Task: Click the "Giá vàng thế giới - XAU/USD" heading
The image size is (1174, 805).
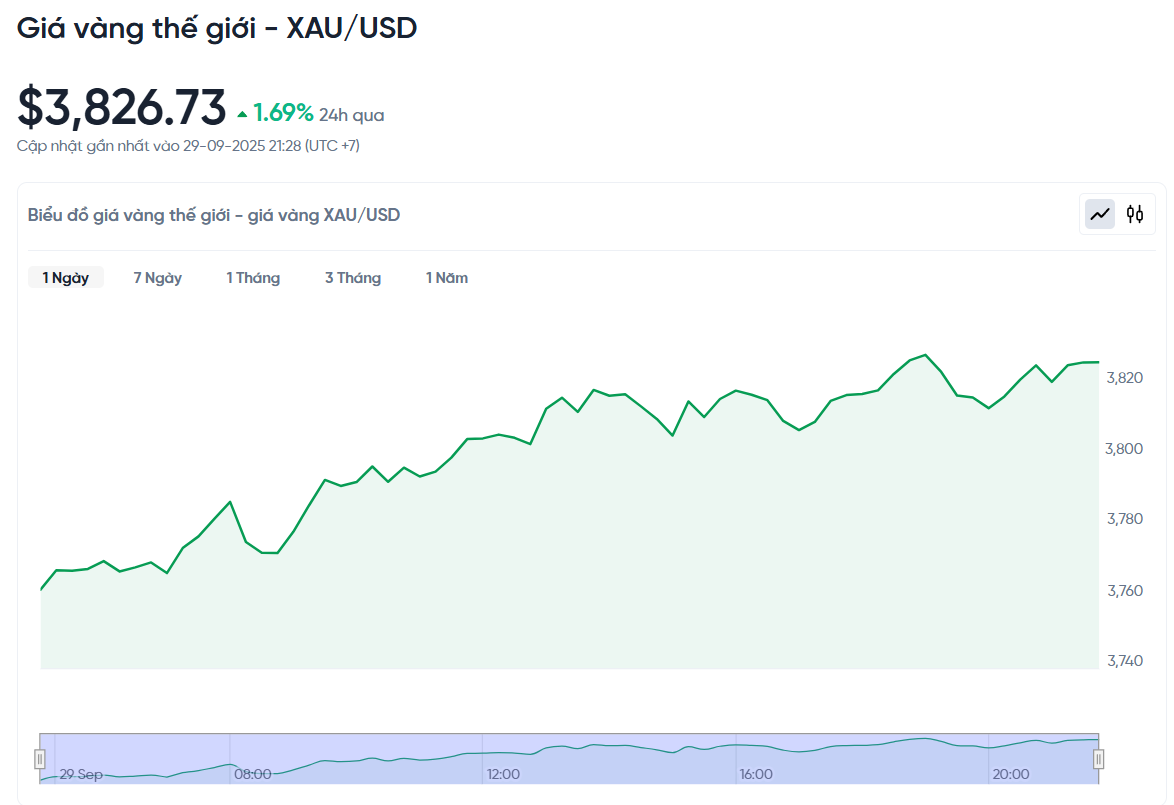Action: click(217, 28)
